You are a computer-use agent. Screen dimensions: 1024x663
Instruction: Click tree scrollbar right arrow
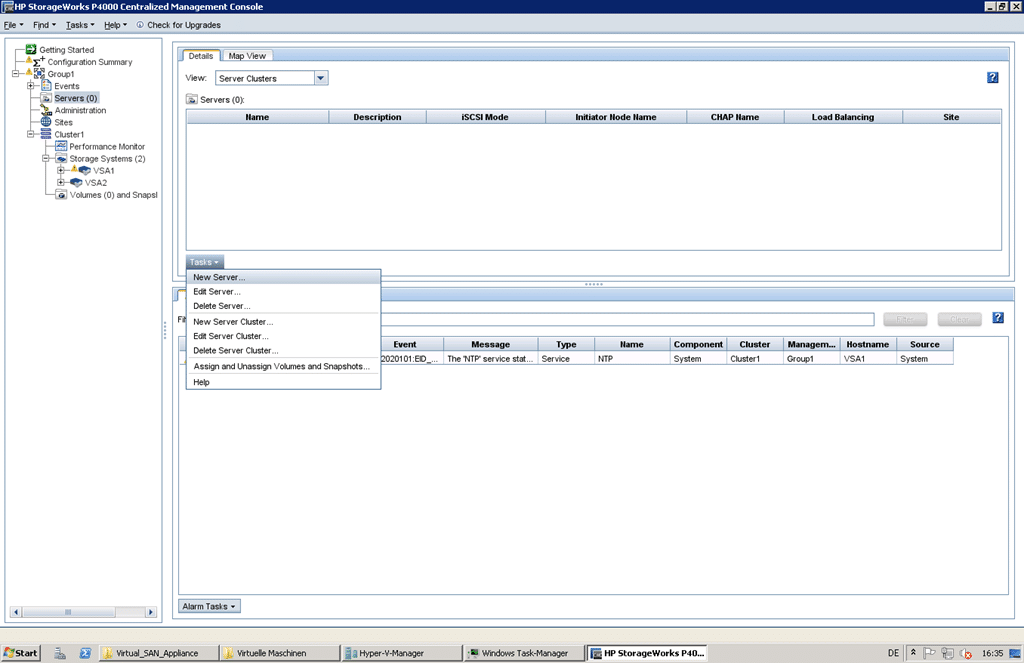pos(151,612)
